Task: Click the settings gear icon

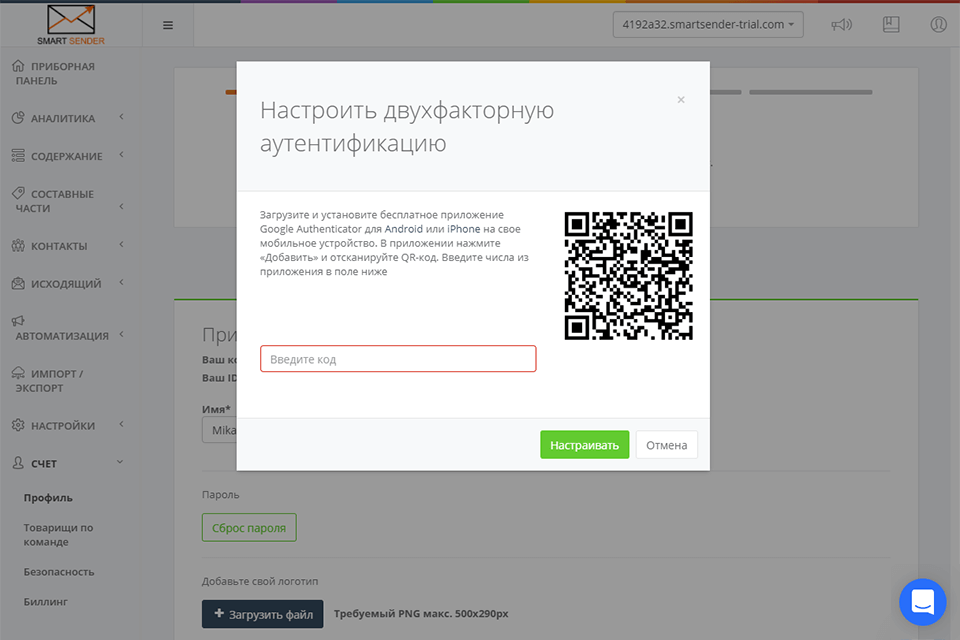Action: click(18, 425)
